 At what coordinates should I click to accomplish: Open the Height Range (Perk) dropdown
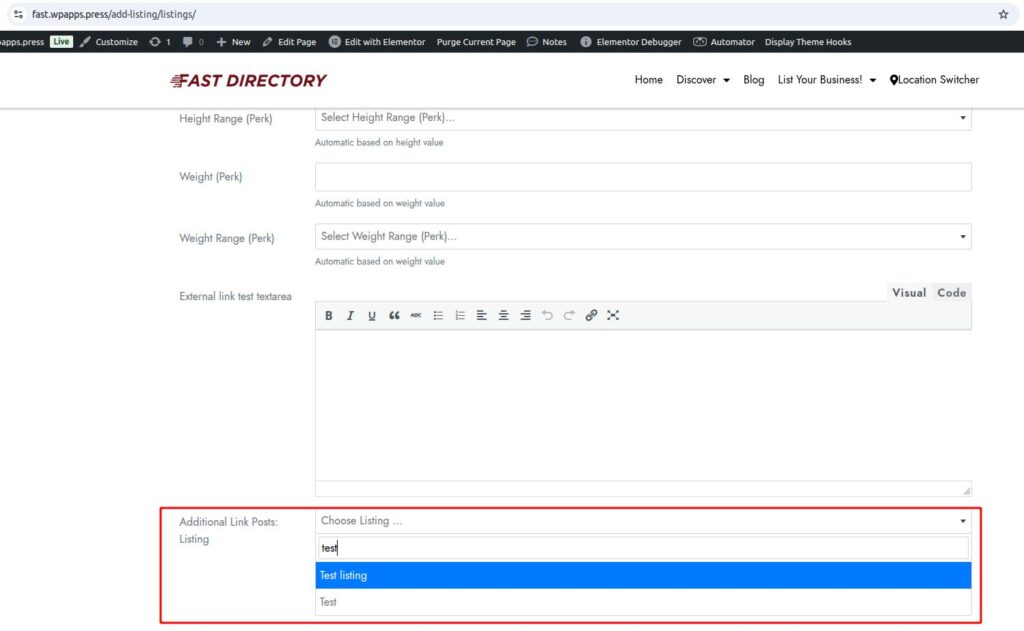[x=643, y=118]
